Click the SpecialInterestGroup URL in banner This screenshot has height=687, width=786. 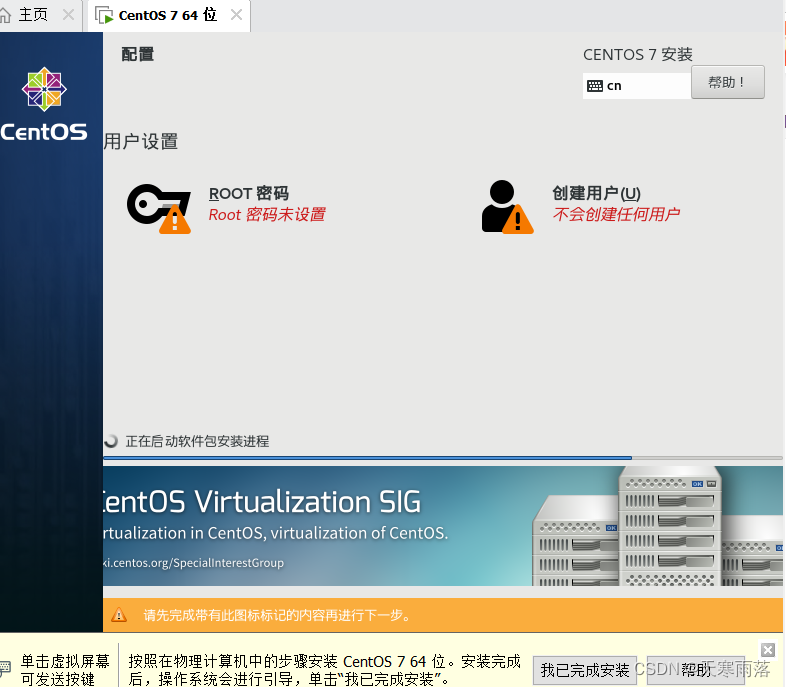point(193,563)
